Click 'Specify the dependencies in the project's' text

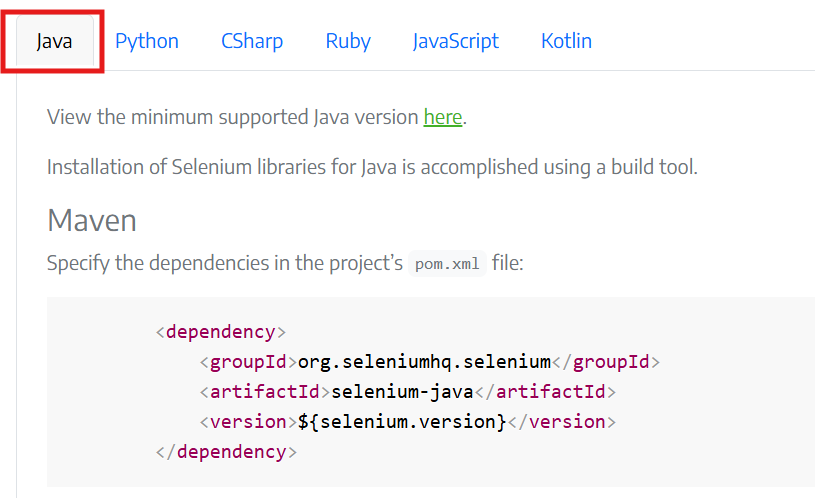[225, 263]
